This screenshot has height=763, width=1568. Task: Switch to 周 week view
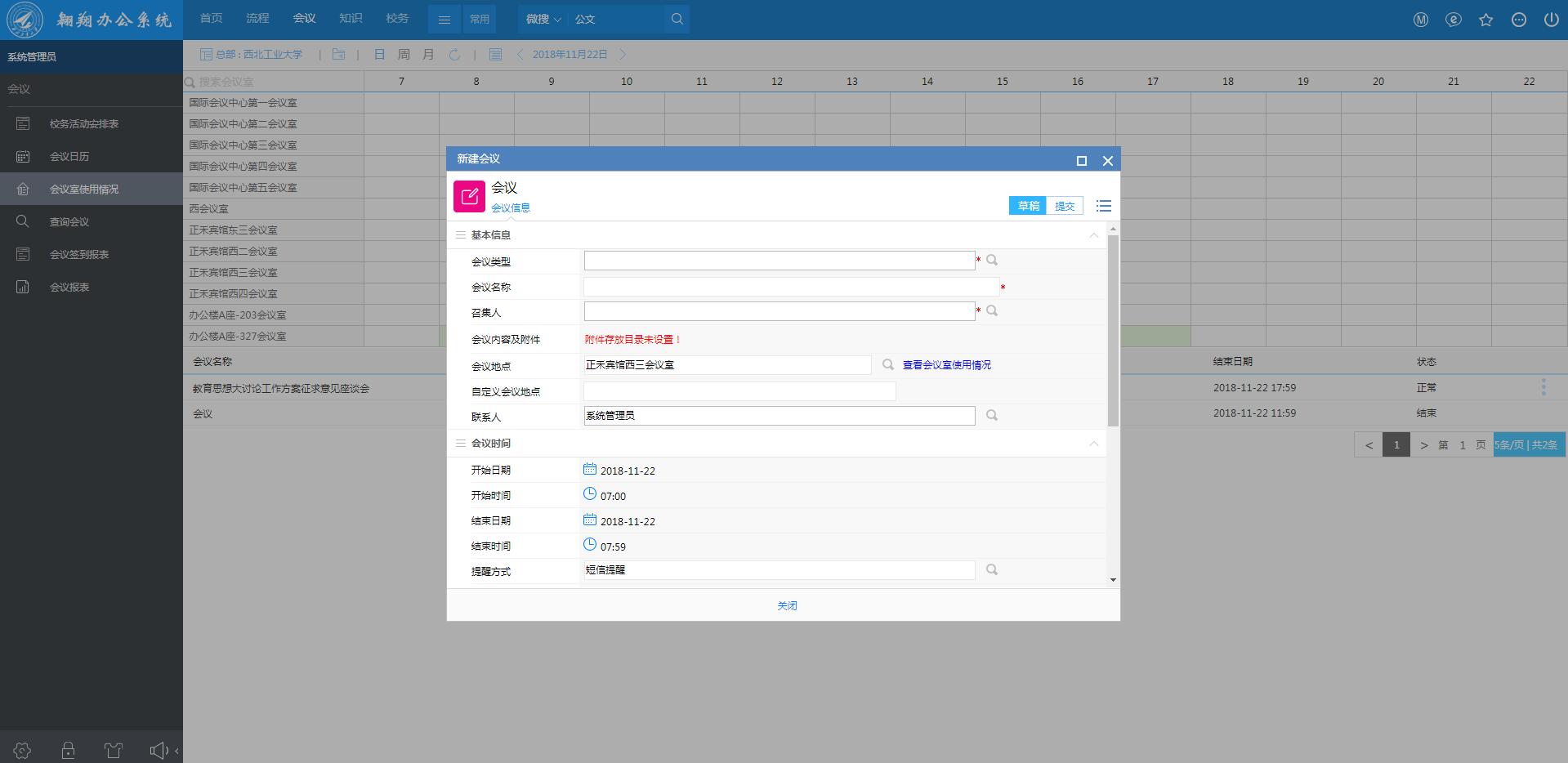[404, 55]
